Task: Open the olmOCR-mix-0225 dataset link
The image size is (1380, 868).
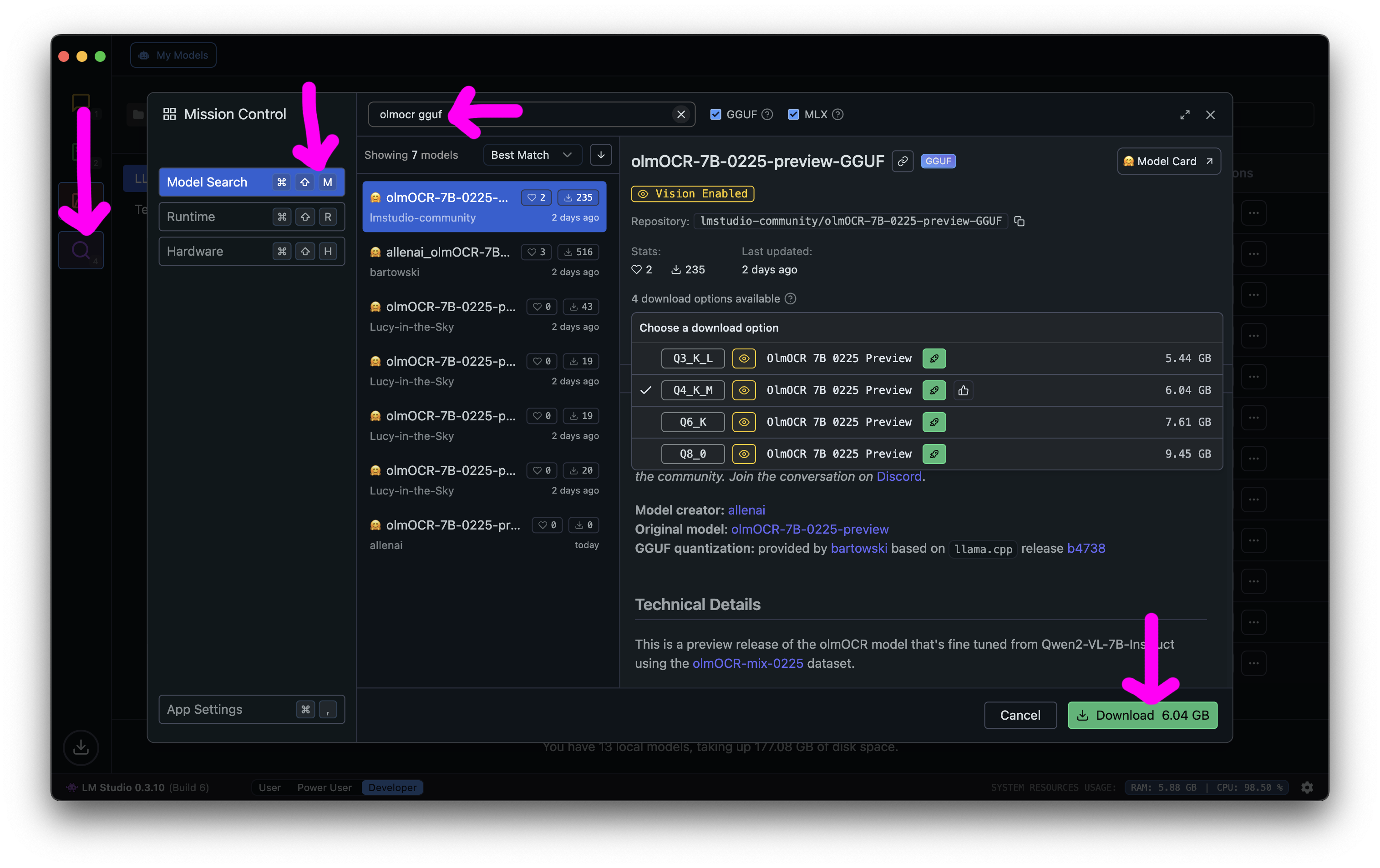Action: (748, 663)
